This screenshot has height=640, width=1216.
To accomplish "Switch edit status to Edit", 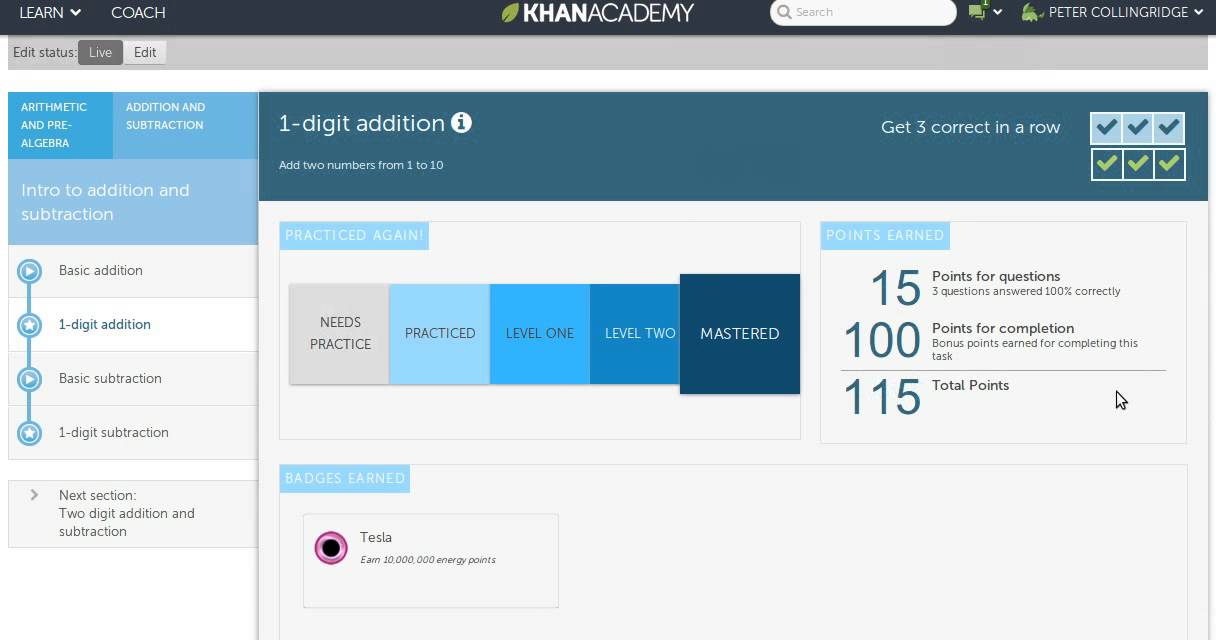I will point(145,52).
